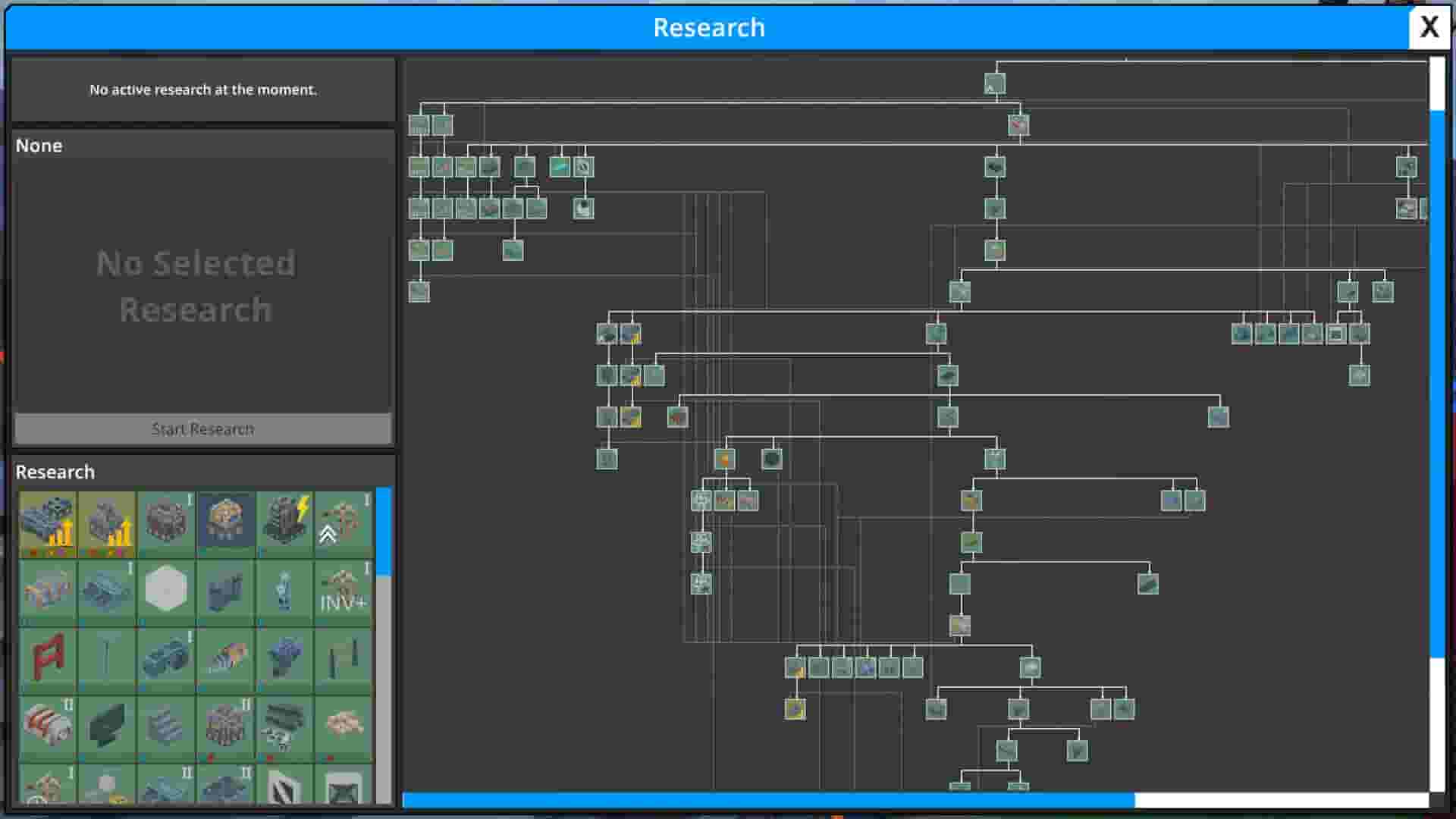Click the rightmost node near the tree's top edge
The width and height of the screenshot is (1456, 819).
1407,166
